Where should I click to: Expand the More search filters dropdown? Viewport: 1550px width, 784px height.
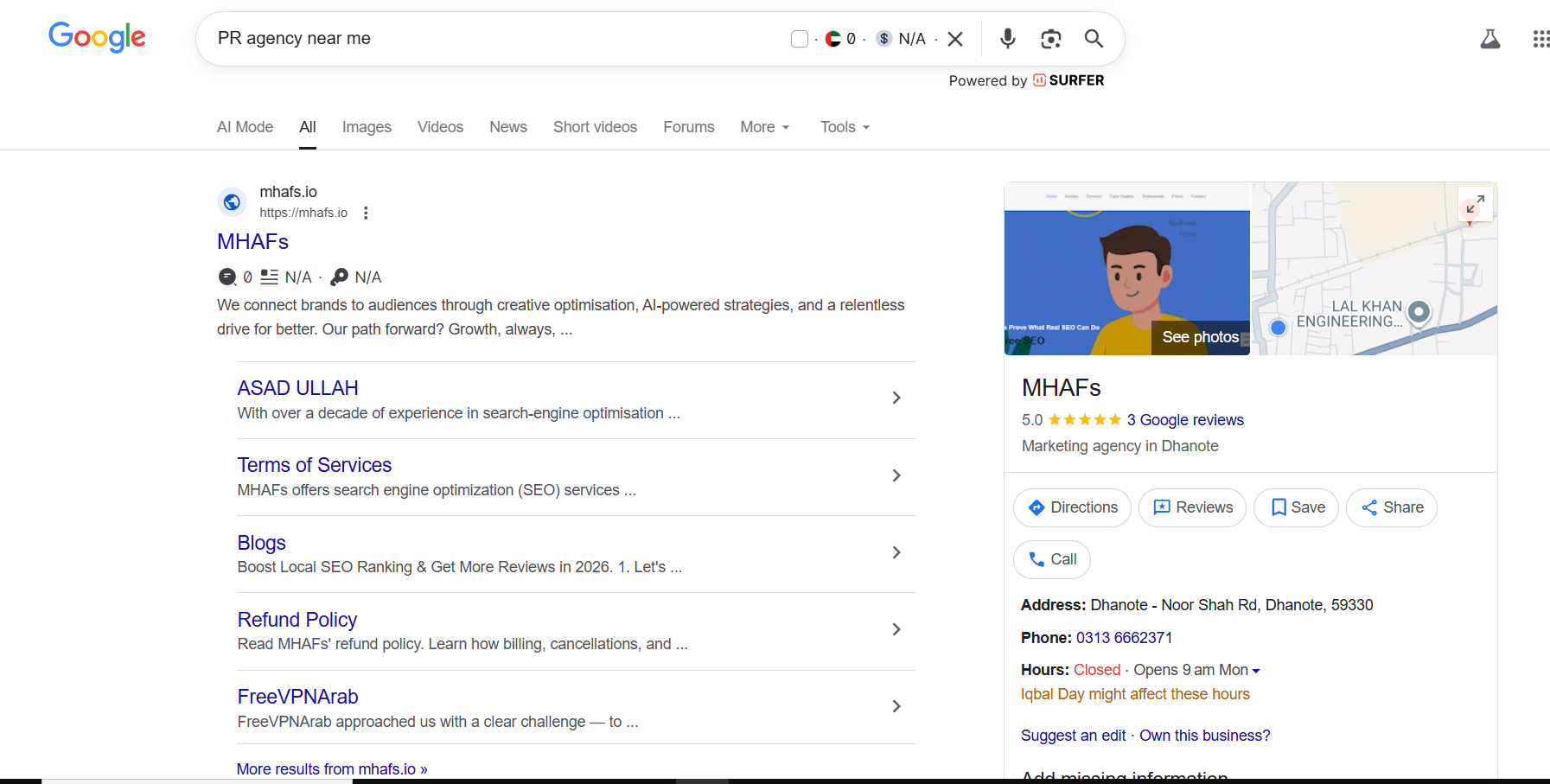click(x=764, y=127)
